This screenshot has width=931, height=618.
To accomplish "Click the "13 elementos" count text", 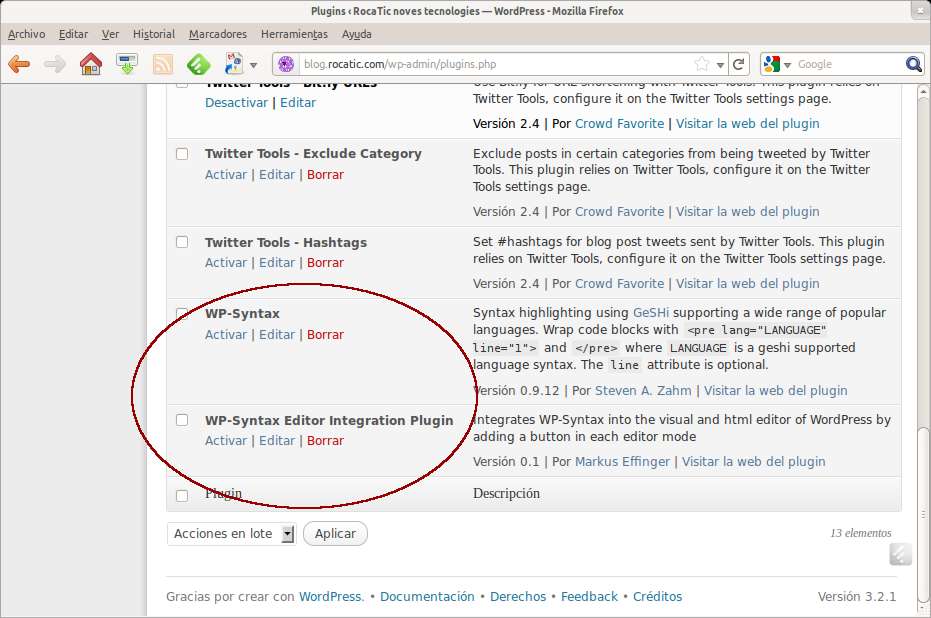I will pos(860,533).
